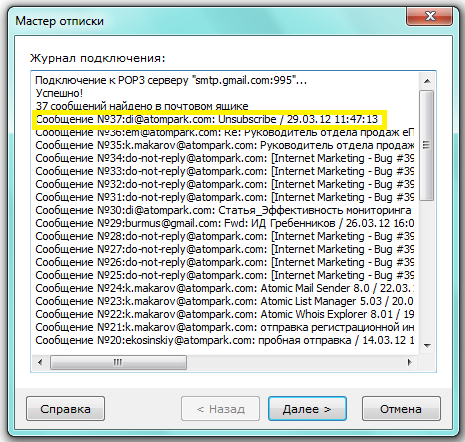Select message №37 Unsubscribe entry
This screenshot has width=465, height=442.
pos(207,119)
